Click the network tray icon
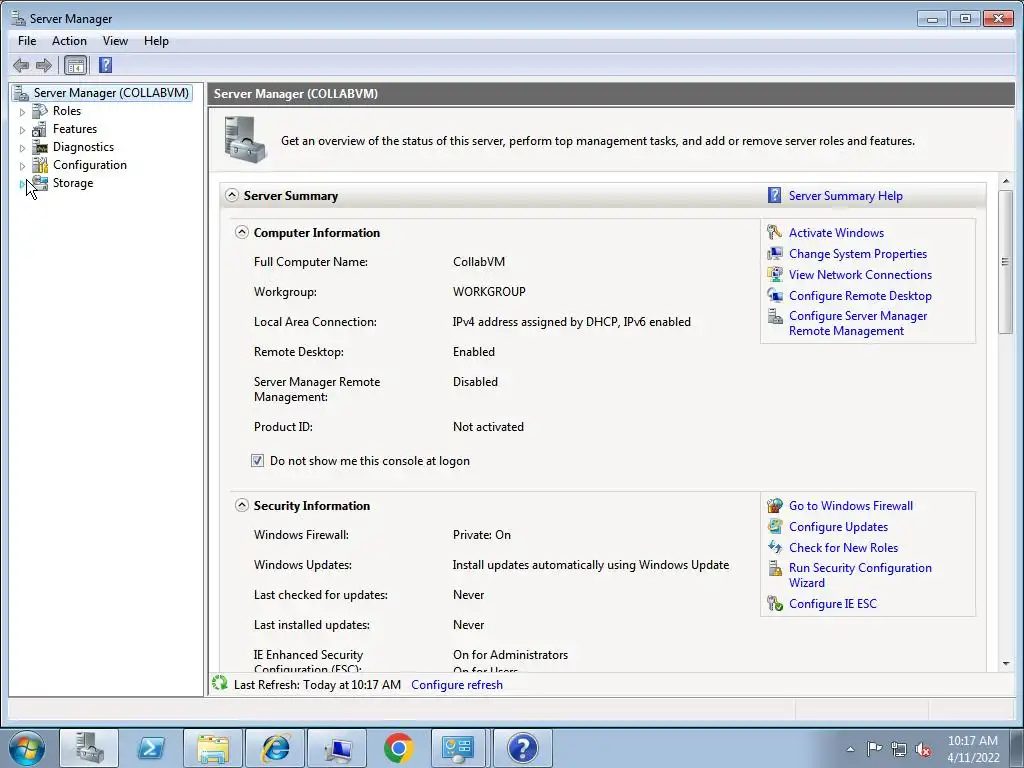 [x=899, y=749]
